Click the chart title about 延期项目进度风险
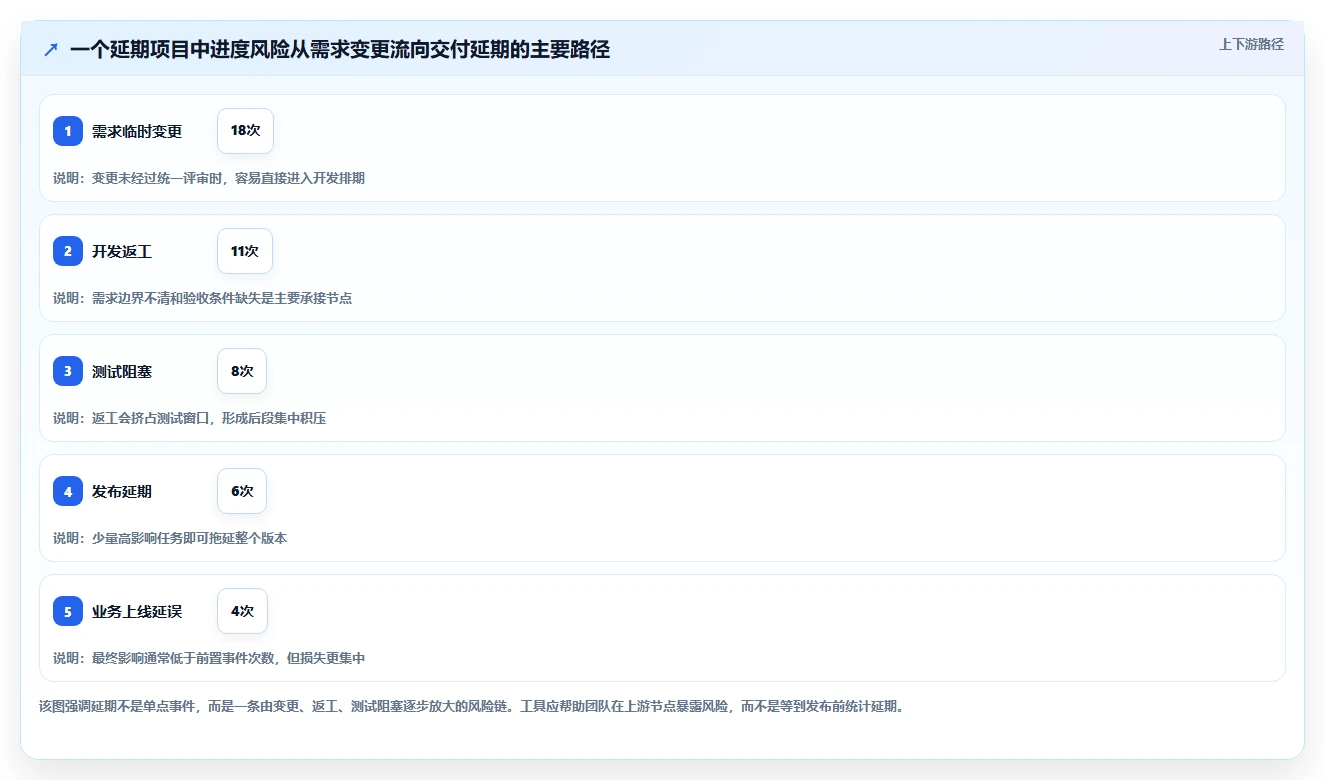Image resolution: width=1325 pixels, height=780 pixels. tap(340, 49)
